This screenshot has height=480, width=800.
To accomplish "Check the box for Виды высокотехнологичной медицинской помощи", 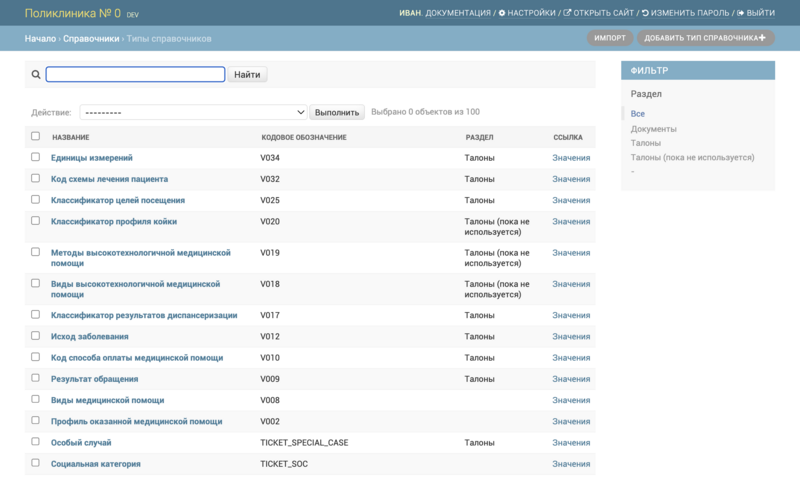I will pyautogui.click(x=35, y=283).
